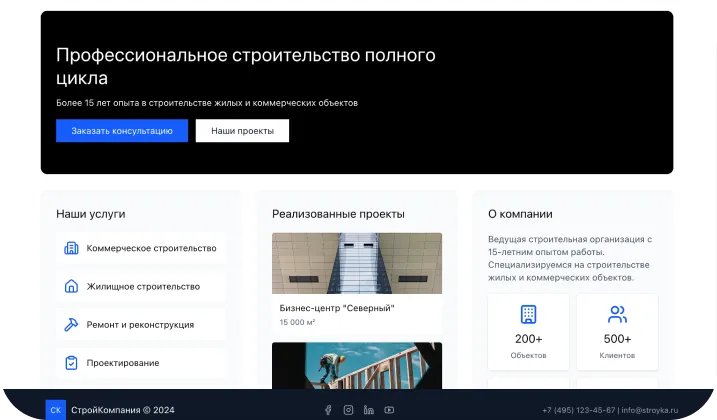Viewport: 717px width, 420px height.
Task: Open the YouTube icon in footer
Action: click(x=389, y=410)
